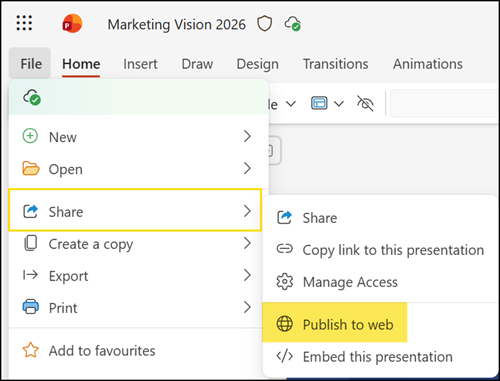Select Add to favourites entry
The image size is (500, 381).
(135, 350)
